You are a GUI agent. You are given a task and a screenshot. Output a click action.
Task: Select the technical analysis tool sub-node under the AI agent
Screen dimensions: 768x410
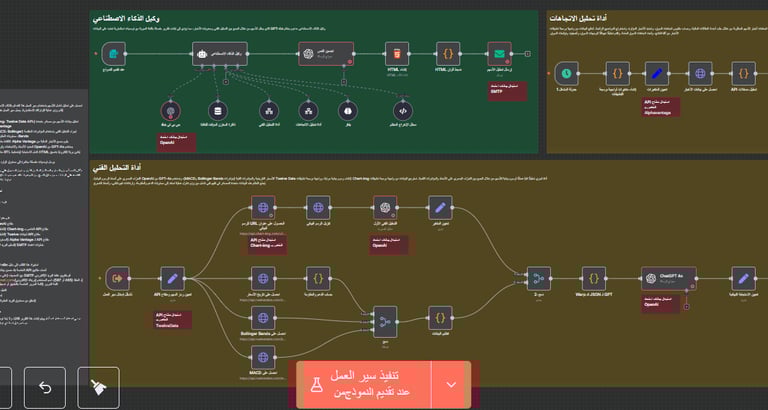[269, 111]
